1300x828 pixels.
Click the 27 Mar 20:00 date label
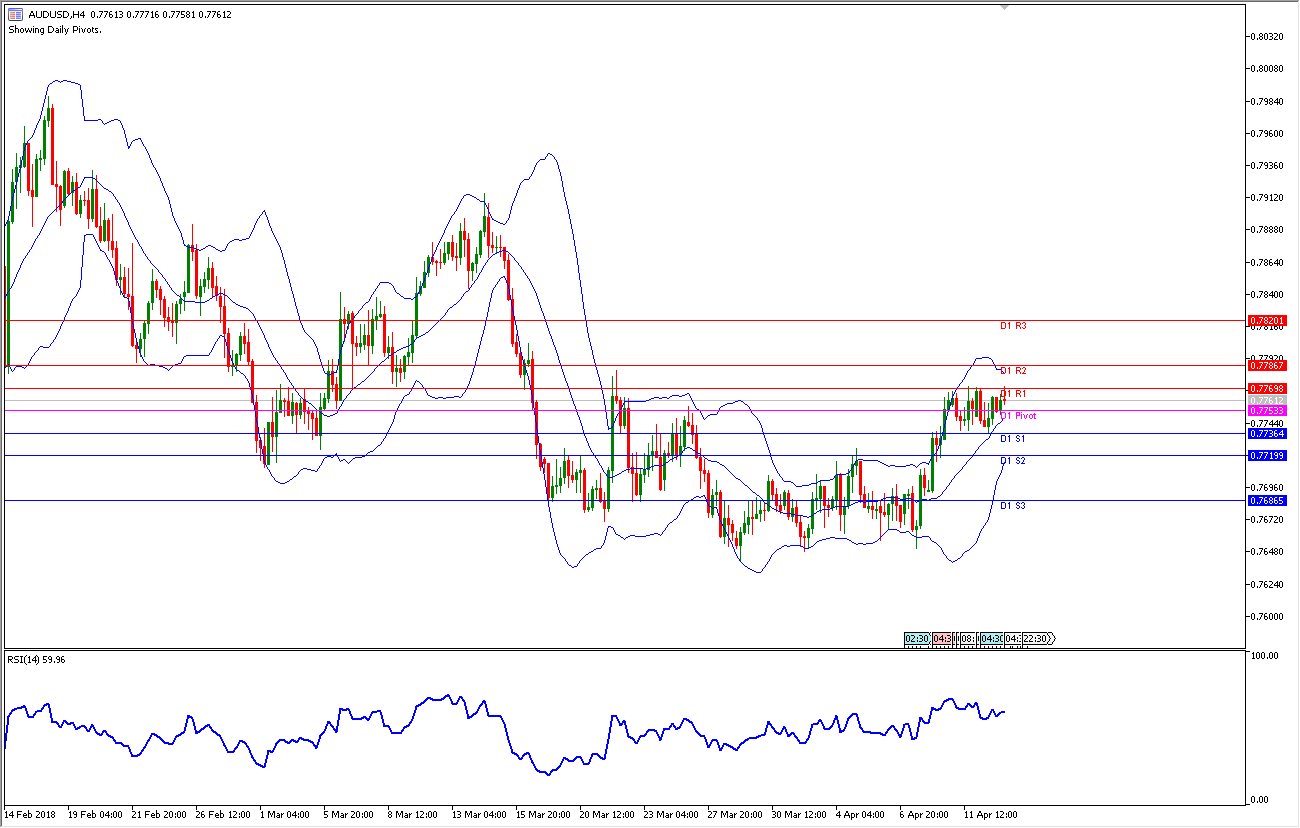(x=735, y=814)
